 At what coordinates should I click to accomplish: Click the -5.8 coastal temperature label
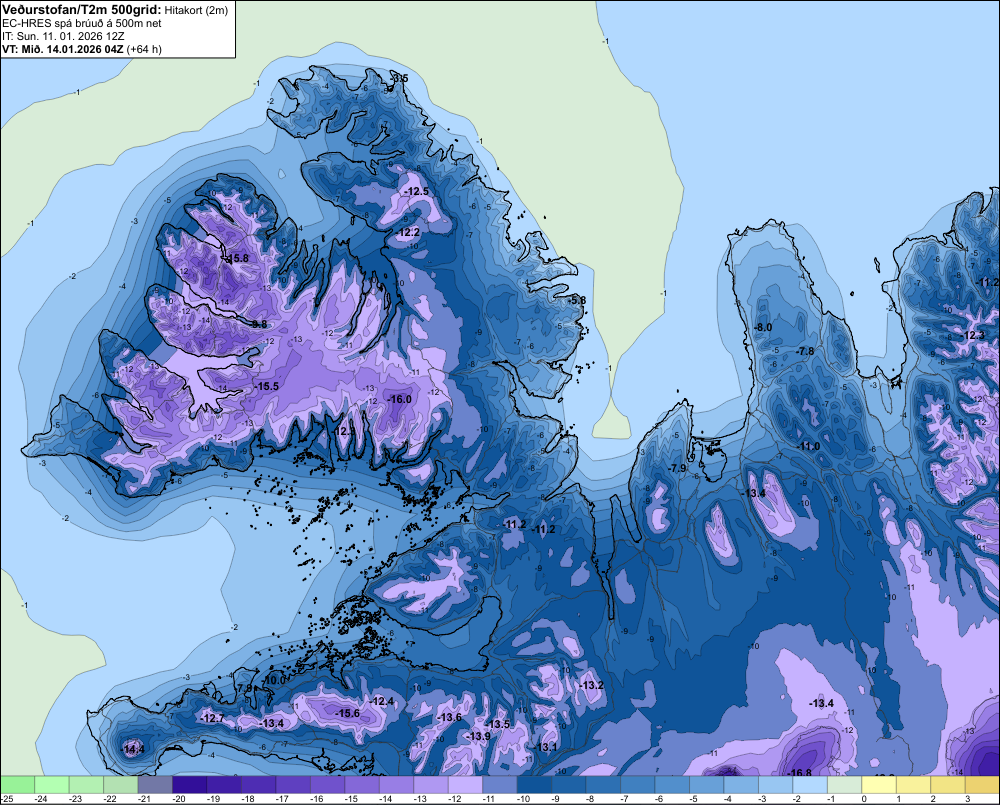(576, 300)
